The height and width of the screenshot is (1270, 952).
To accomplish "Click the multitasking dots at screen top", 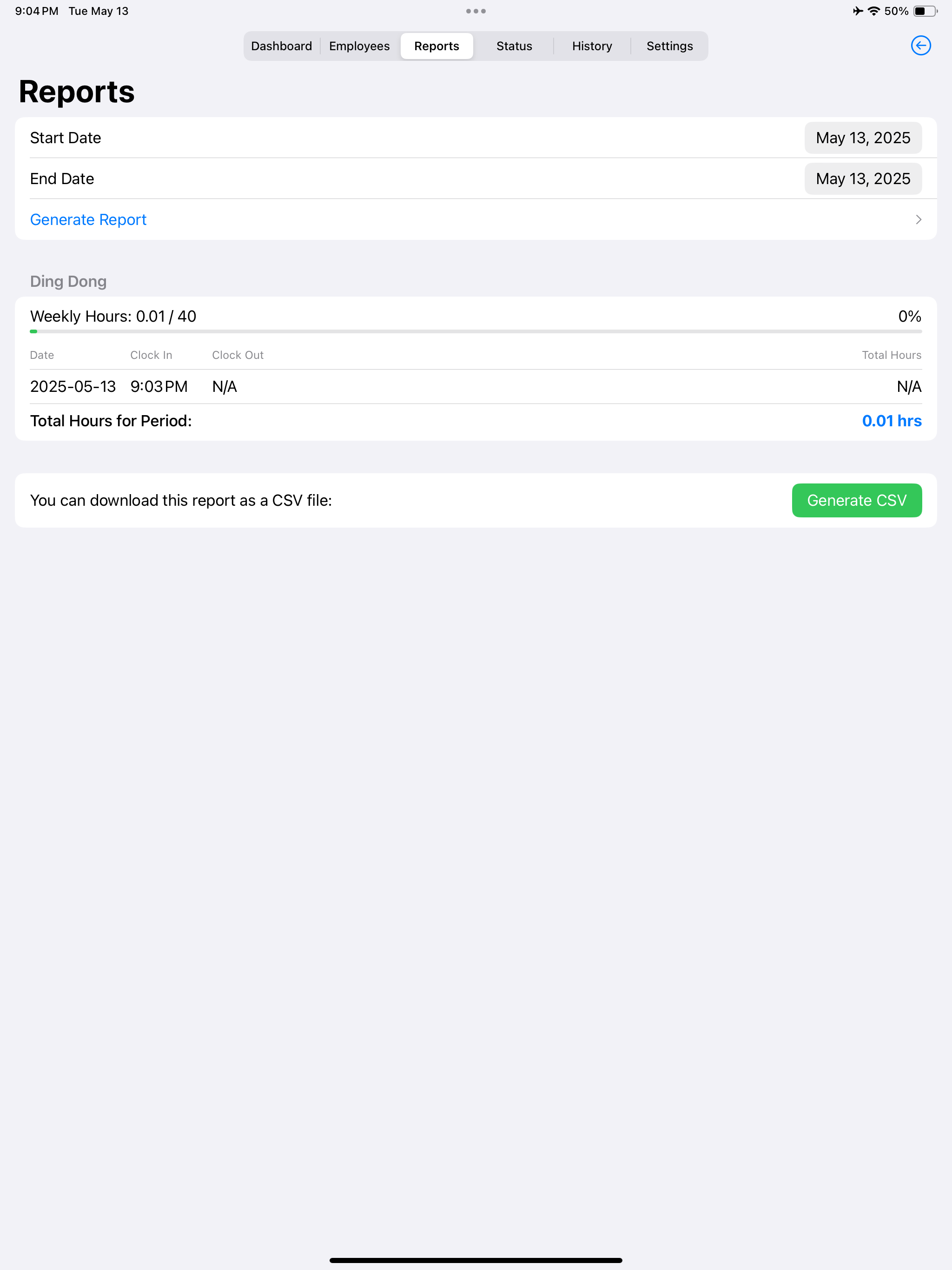I will pos(476,10).
